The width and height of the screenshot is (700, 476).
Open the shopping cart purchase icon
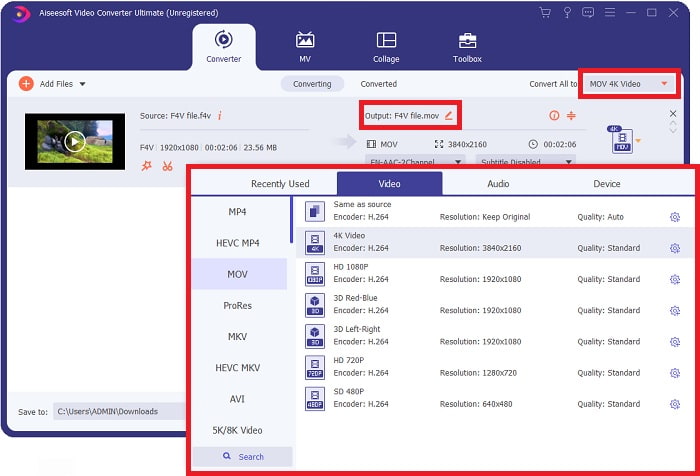click(545, 13)
